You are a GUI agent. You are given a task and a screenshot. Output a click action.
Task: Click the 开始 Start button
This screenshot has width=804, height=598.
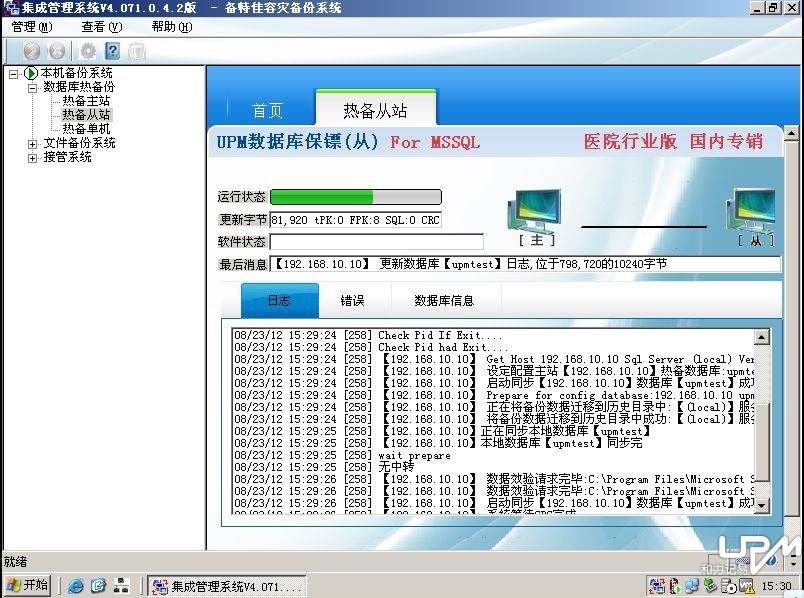coord(28,585)
